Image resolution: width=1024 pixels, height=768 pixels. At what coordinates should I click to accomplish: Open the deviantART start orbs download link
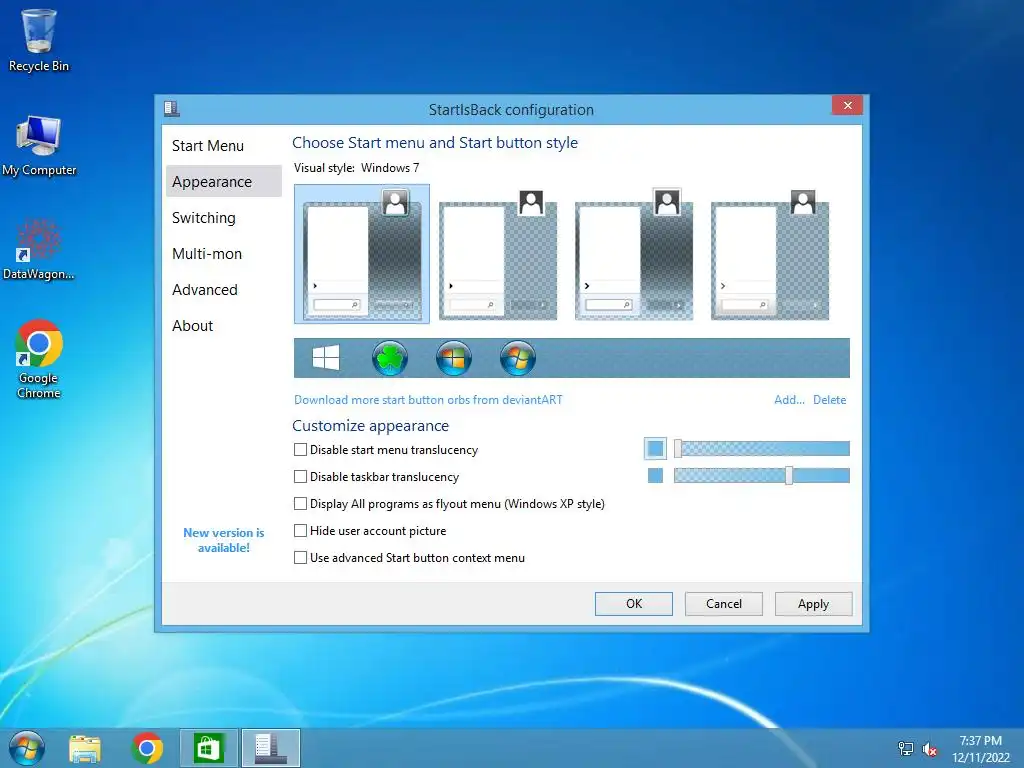[x=428, y=400]
